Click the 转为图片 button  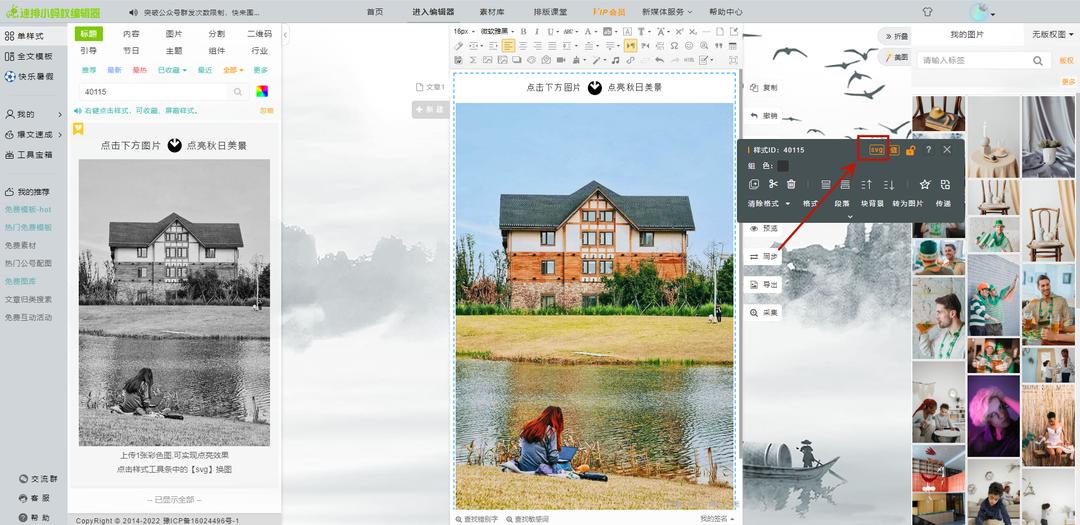[x=906, y=203]
